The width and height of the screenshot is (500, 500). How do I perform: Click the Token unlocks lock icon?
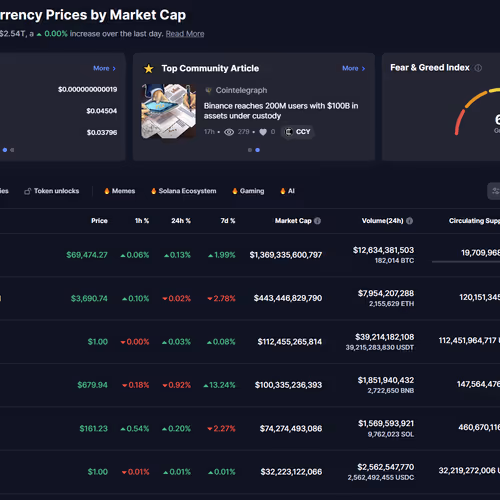[x=28, y=191]
